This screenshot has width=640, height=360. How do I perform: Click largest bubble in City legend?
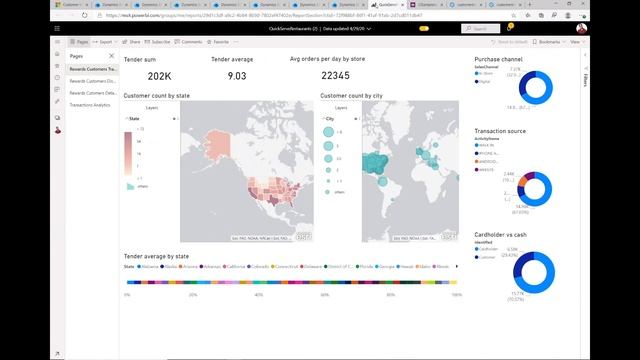(328, 132)
